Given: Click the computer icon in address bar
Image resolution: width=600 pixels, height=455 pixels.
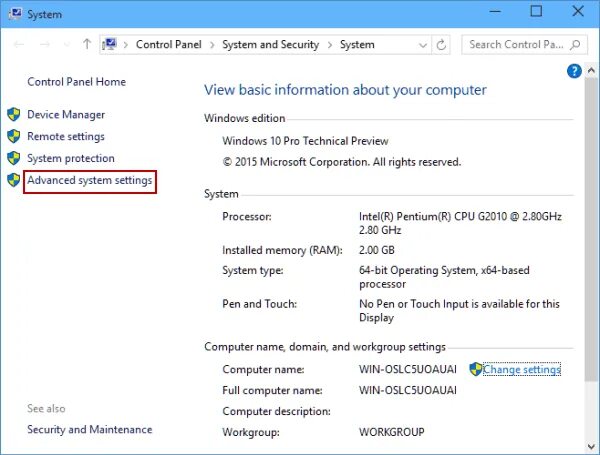Looking at the screenshot, I should tap(109, 44).
